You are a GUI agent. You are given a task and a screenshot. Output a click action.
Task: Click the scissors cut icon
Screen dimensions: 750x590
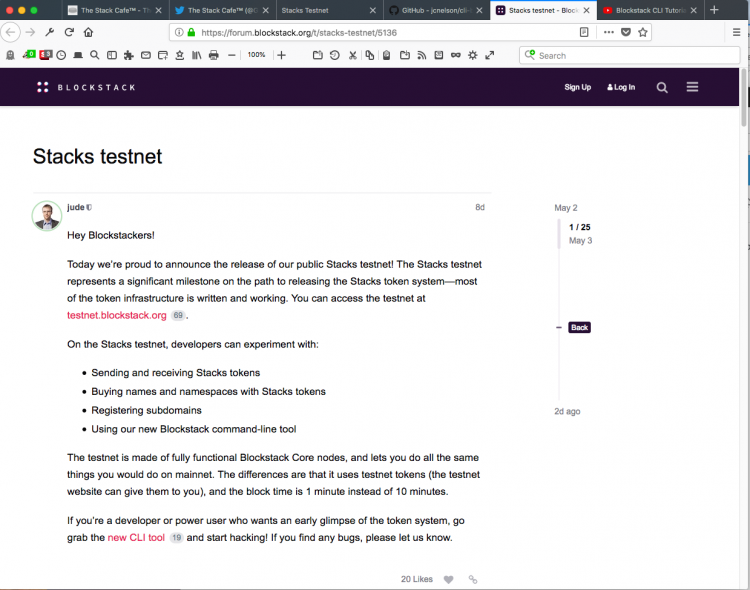(x=353, y=55)
